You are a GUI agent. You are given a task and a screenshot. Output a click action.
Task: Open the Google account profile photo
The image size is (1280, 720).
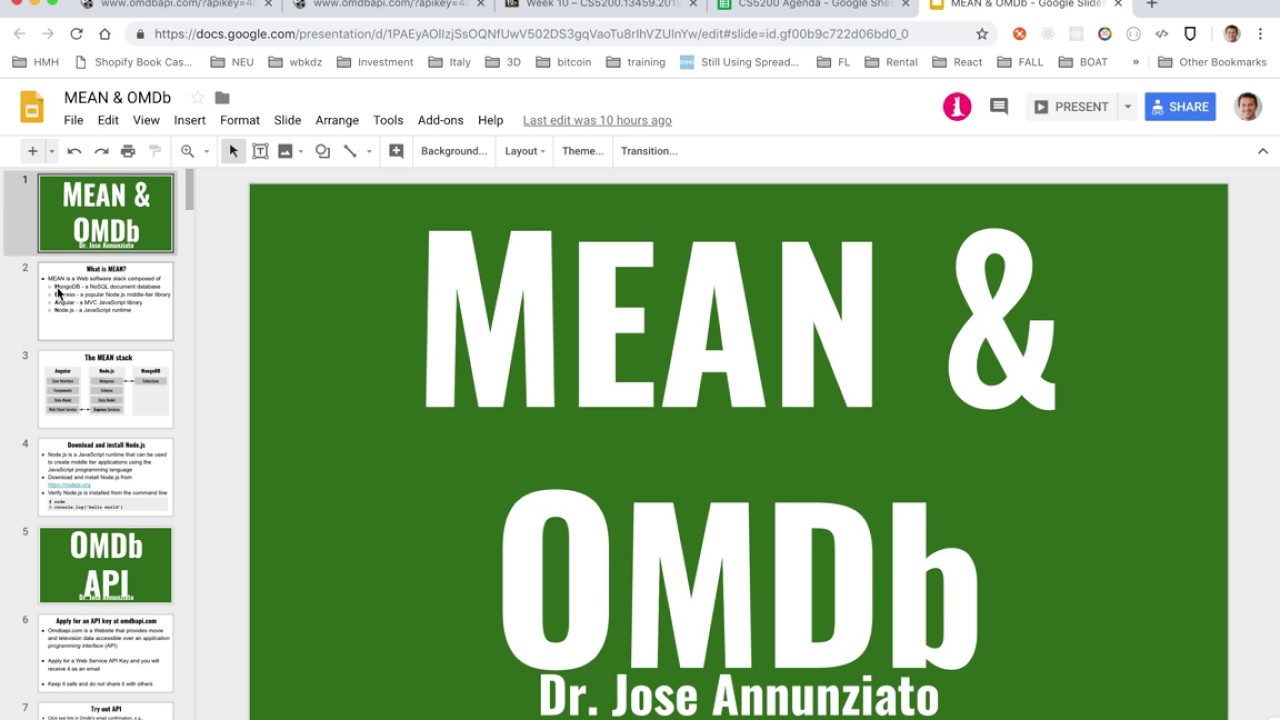(x=1248, y=106)
